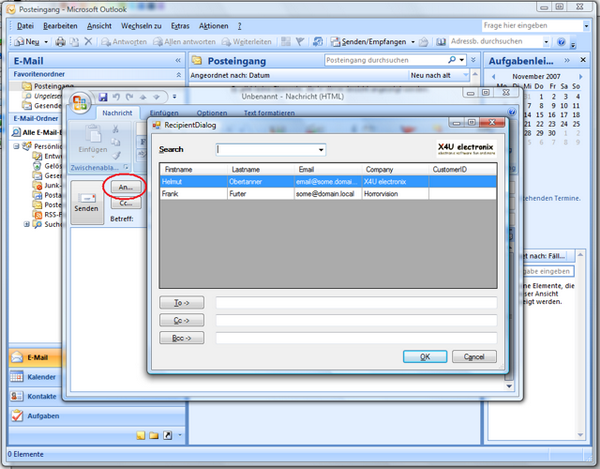Select the Nachricht ribbon tab

(117, 113)
